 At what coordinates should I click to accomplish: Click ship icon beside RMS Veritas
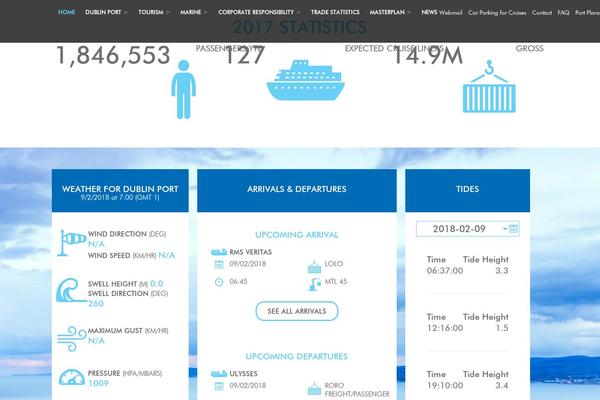[219, 252]
